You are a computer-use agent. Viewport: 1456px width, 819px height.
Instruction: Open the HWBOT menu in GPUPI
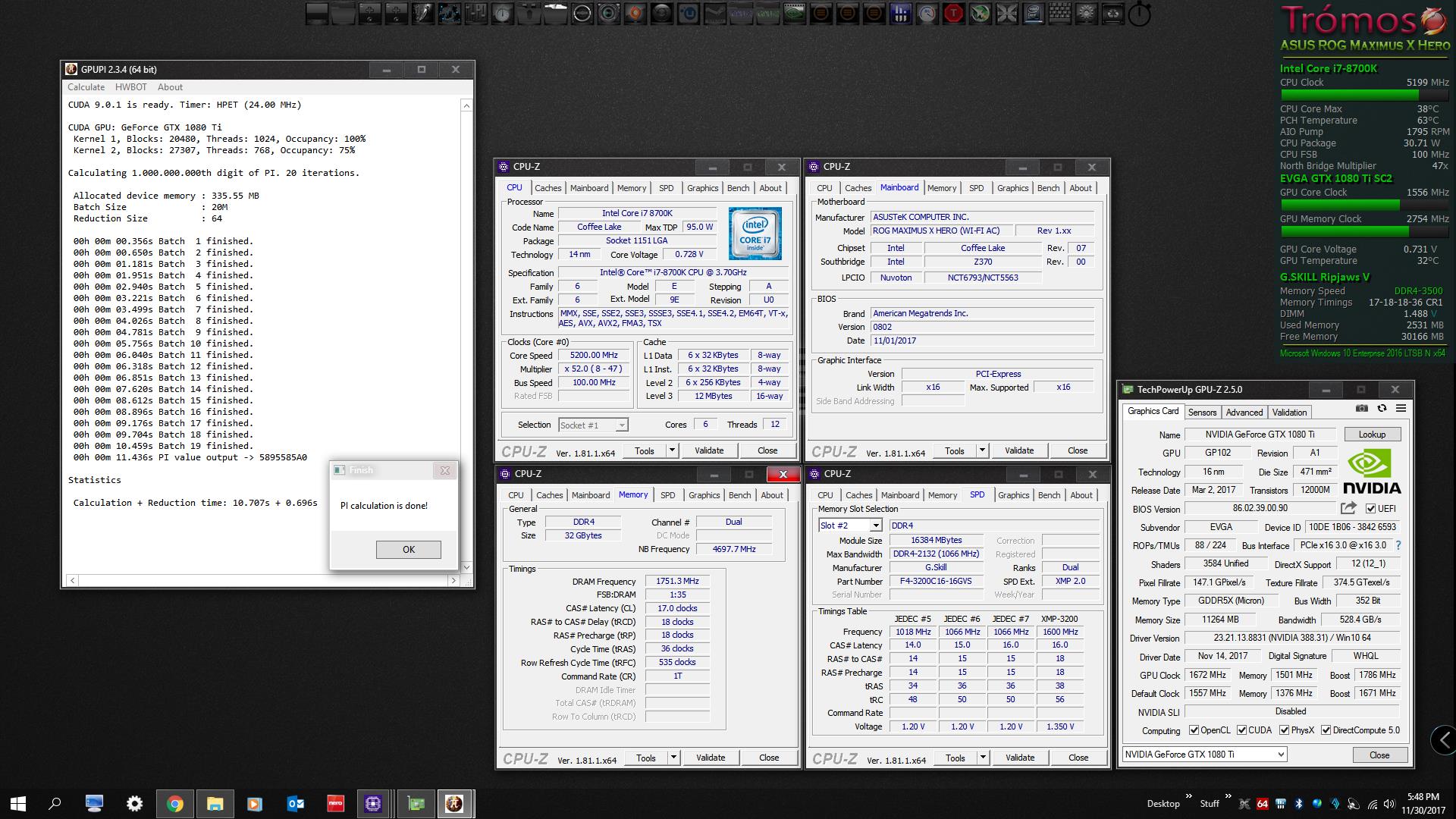(131, 87)
